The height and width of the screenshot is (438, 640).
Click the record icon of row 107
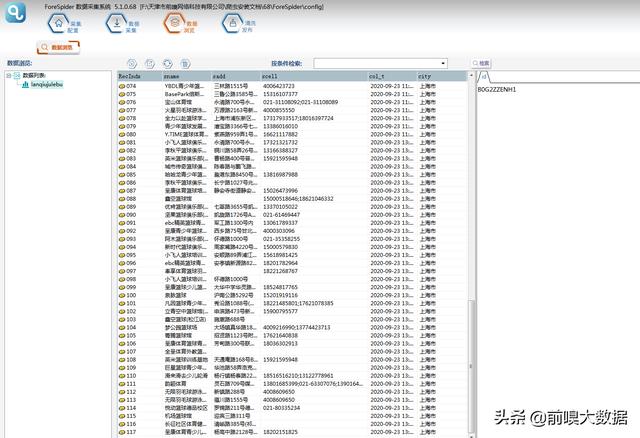tap(122, 352)
